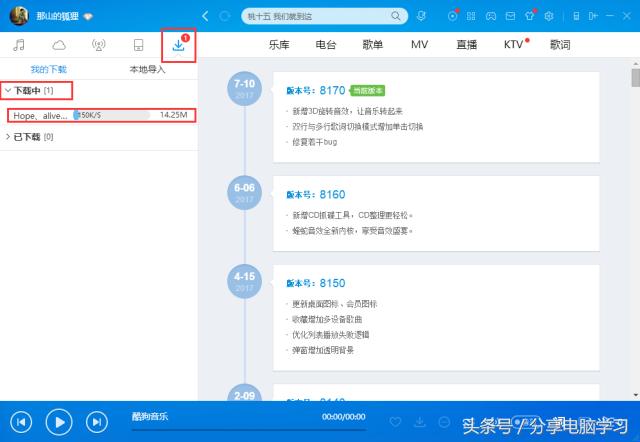Open the settings gear icon

click(x=550, y=16)
